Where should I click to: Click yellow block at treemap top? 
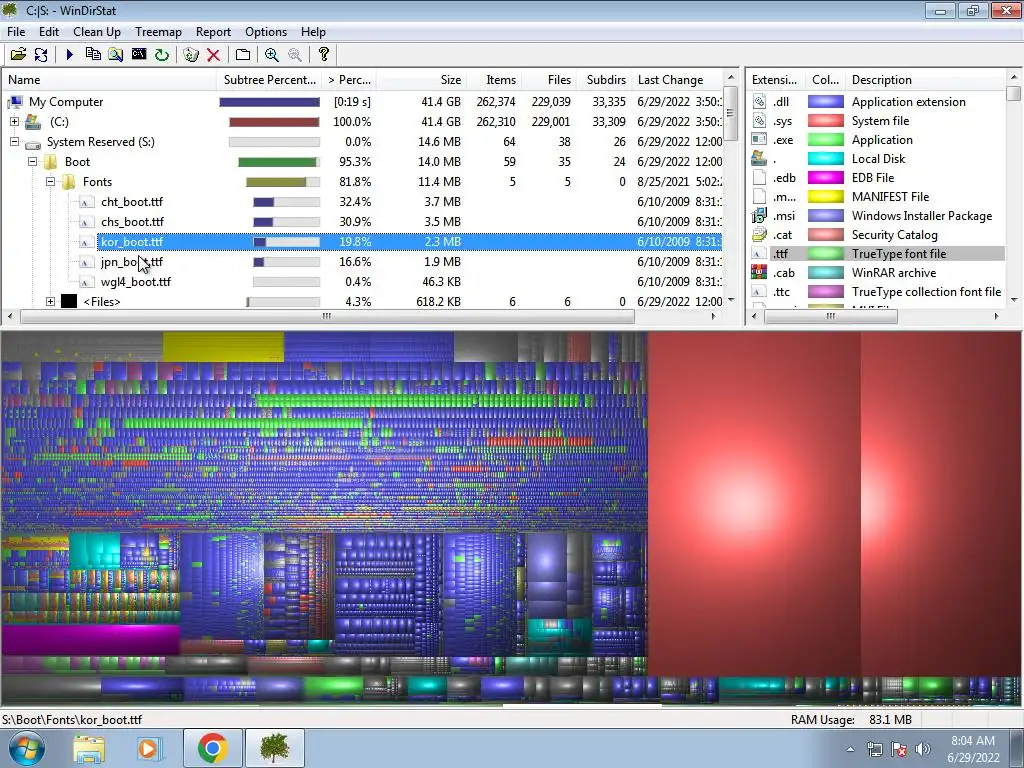(223, 346)
